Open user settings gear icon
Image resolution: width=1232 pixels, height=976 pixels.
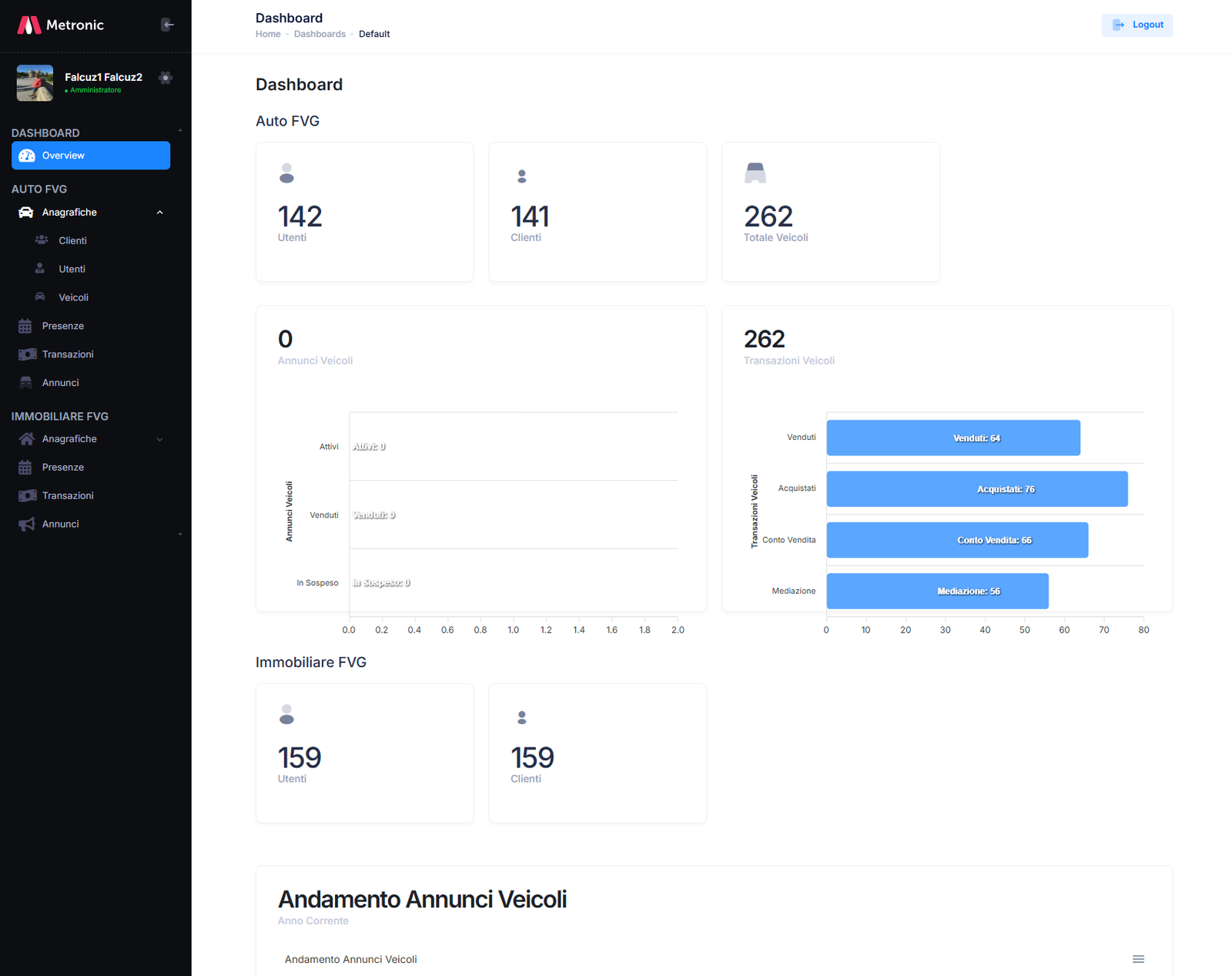pos(165,78)
